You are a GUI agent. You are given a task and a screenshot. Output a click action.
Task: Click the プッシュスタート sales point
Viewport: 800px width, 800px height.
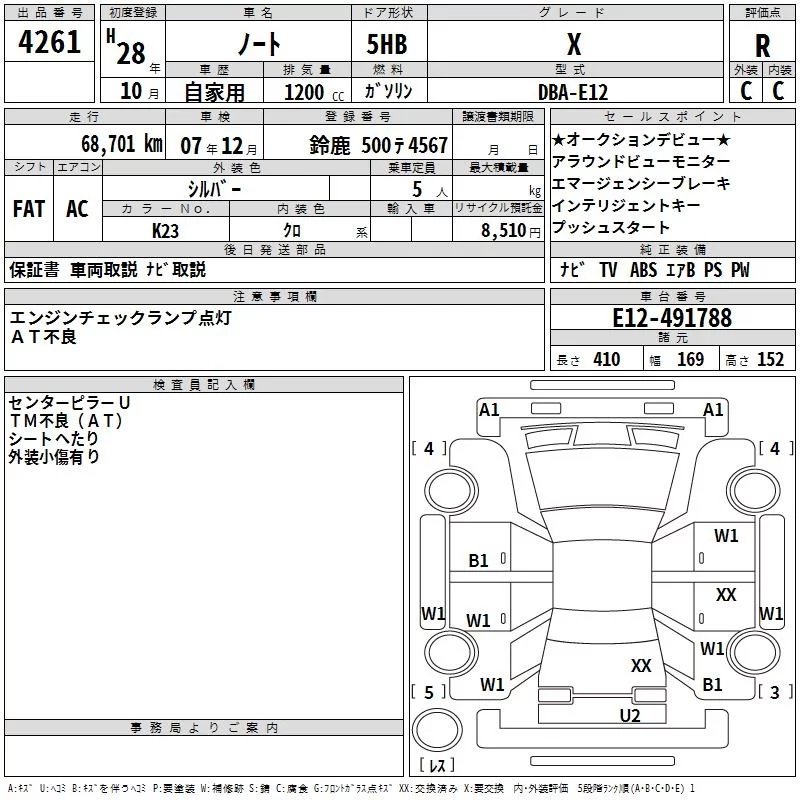coord(611,227)
